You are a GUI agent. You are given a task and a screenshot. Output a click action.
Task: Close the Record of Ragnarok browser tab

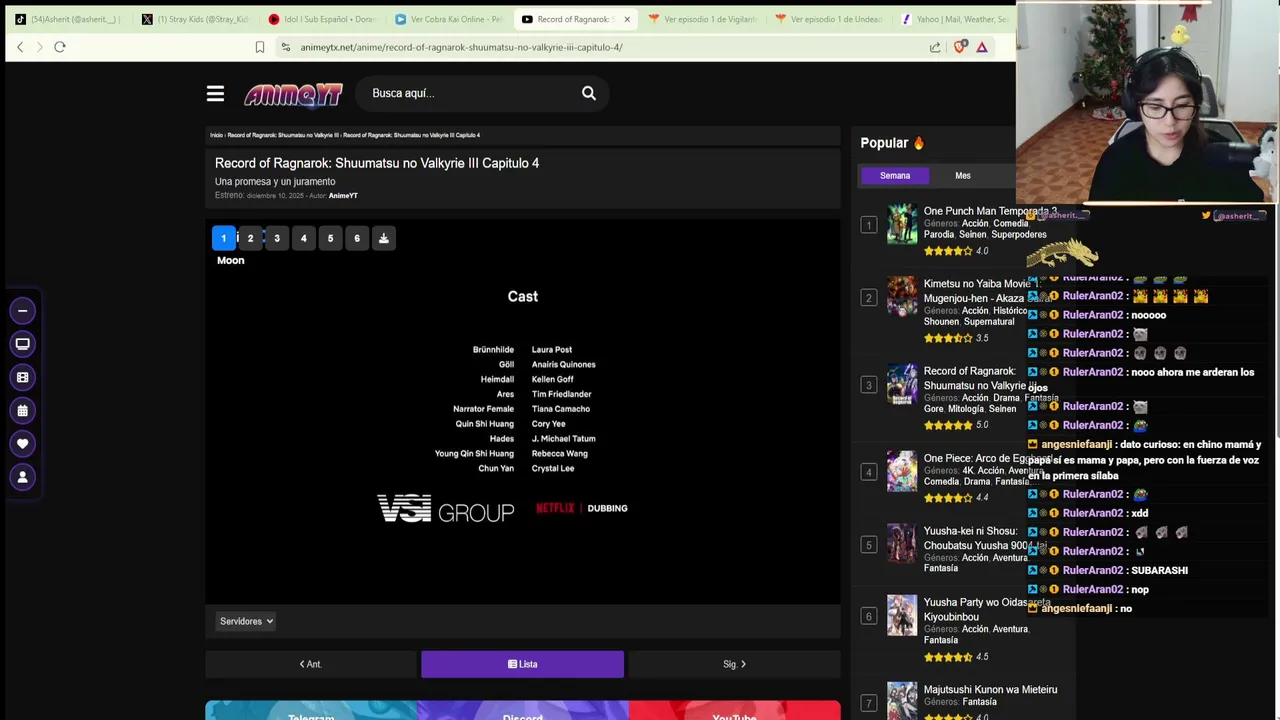[627, 19]
